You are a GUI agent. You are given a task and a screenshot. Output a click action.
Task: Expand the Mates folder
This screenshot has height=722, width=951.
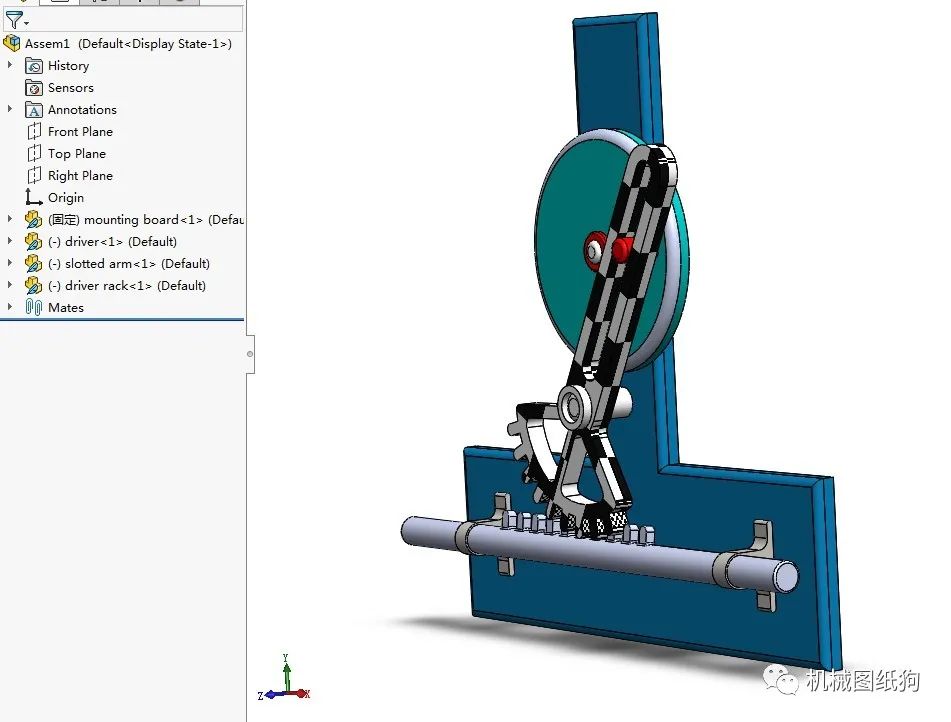pyautogui.click(x=10, y=306)
